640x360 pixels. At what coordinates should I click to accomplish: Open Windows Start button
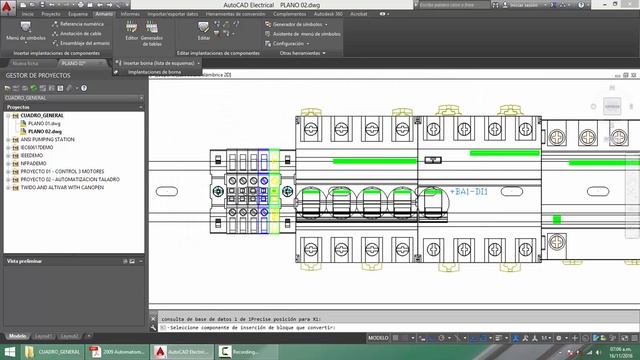point(10,352)
